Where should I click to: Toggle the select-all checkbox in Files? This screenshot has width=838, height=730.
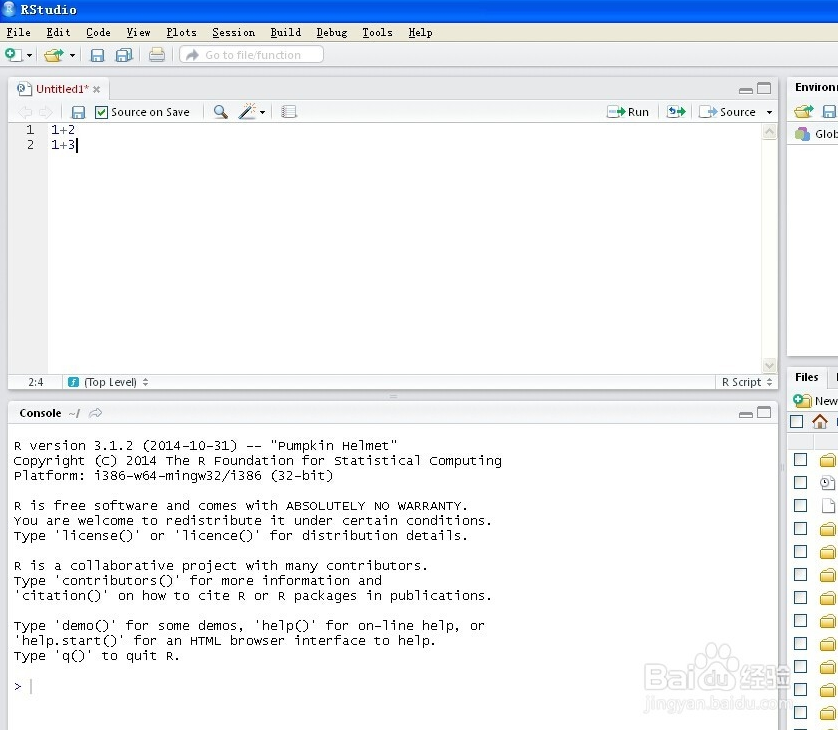tap(796, 422)
